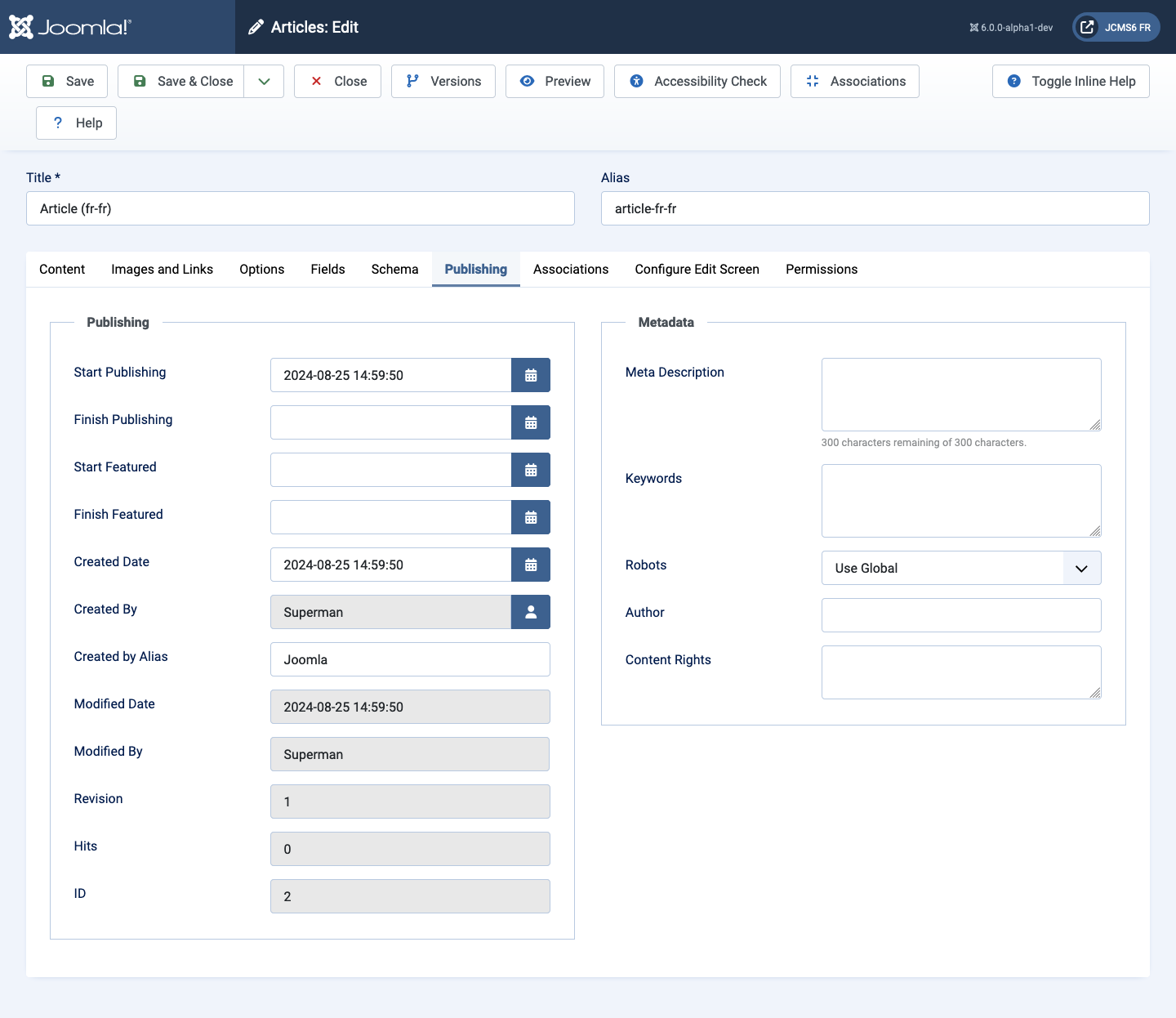The width and height of the screenshot is (1176, 1018).
Task: Open calendar for Created Date
Action: 531,565
